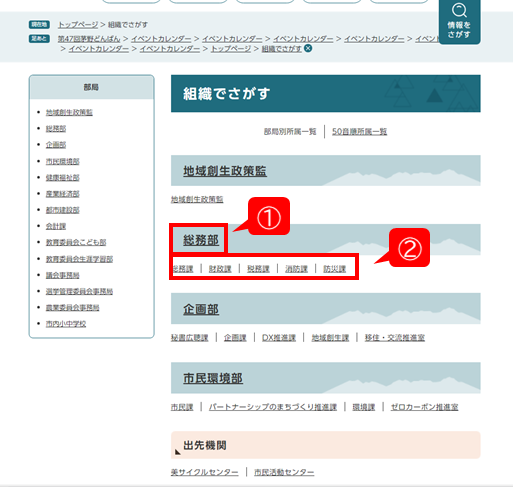Clear the 足あと history with the x icon
Viewport: 513px width, 487px height.
(308, 49)
